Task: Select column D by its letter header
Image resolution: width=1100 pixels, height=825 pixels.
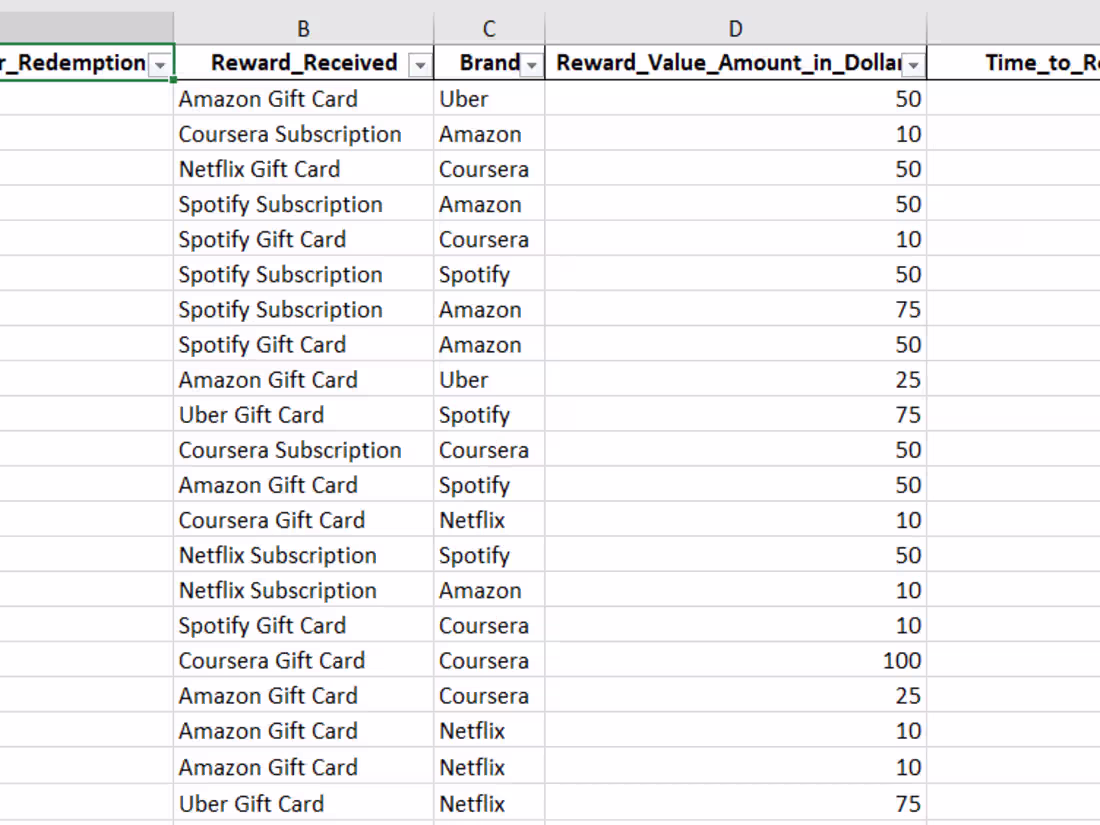Action: [x=735, y=29]
